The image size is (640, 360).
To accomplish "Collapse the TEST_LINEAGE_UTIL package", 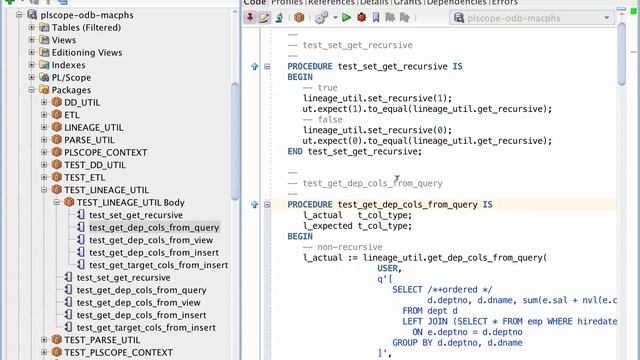I will [44, 190].
